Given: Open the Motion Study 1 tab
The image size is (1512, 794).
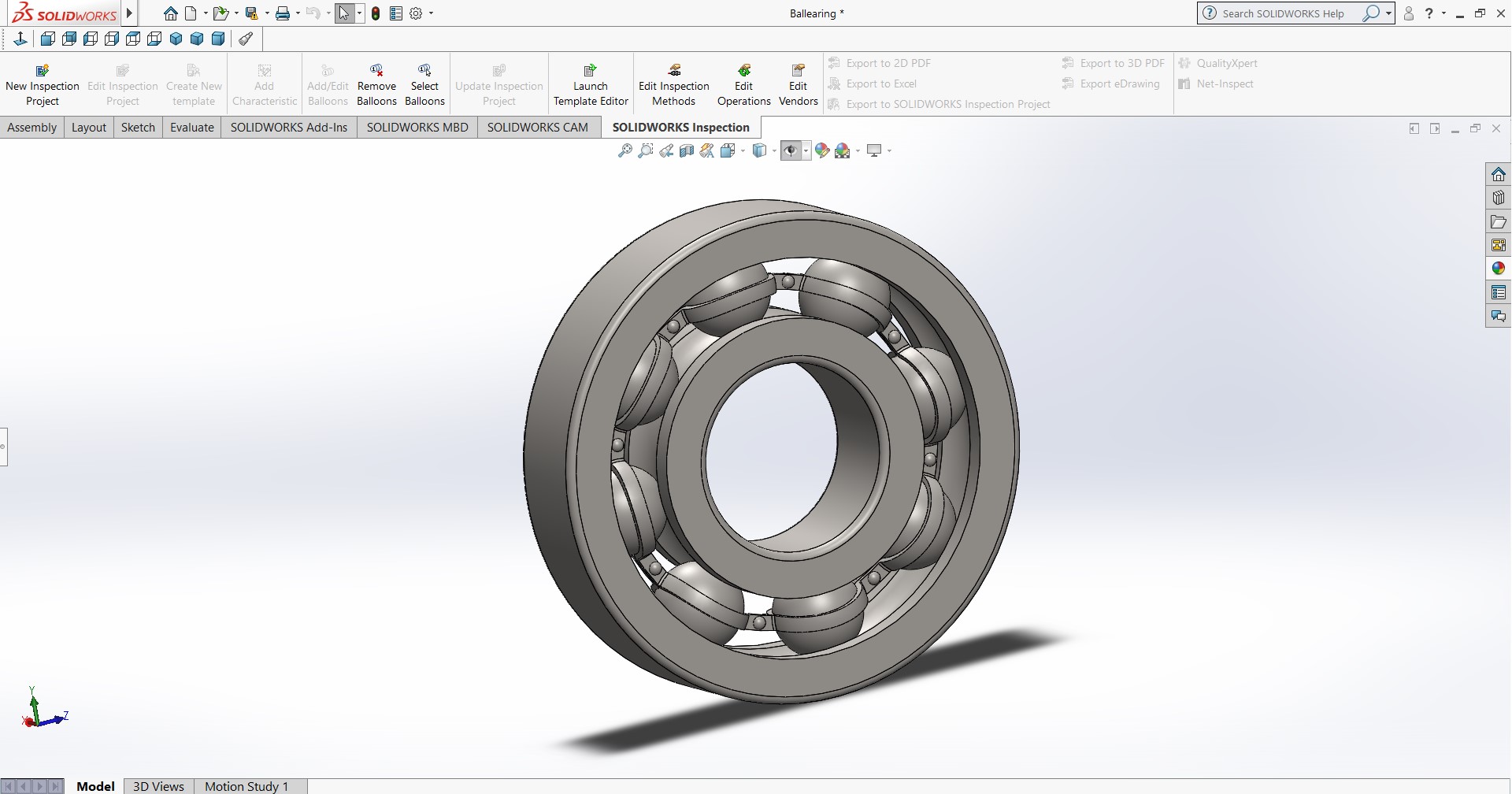Looking at the screenshot, I should [246, 785].
